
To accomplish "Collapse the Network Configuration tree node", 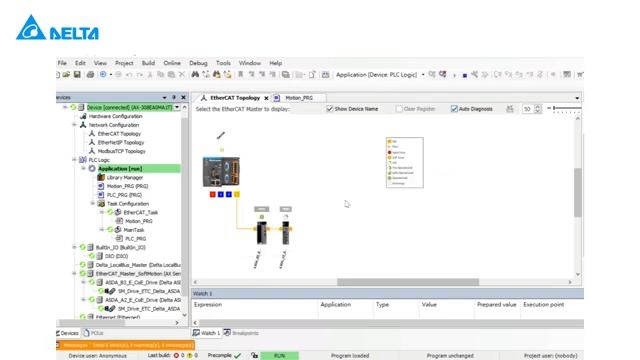I will (75, 125).
